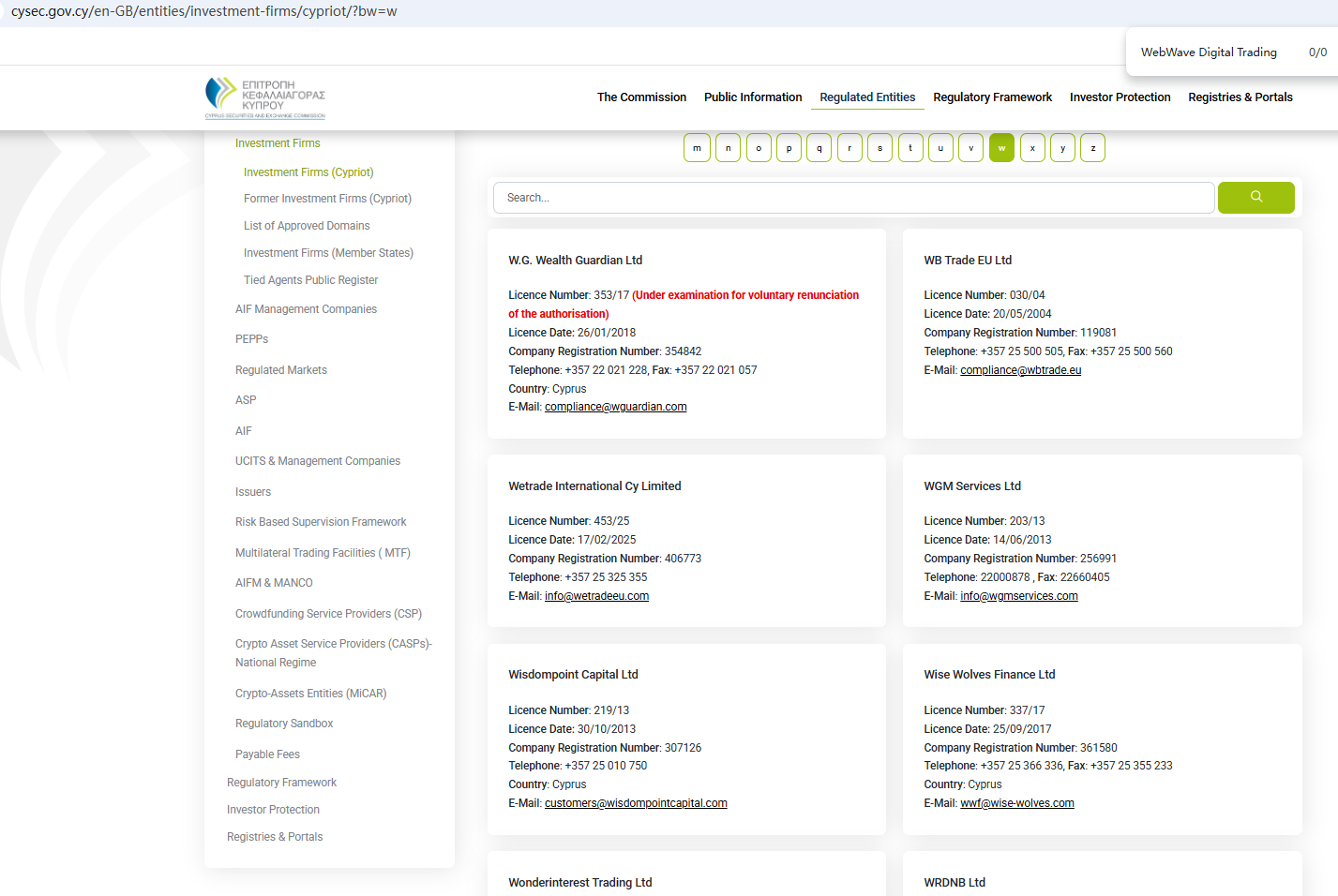
Task: Open AIF Management Companies in sidebar
Action: [306, 309]
